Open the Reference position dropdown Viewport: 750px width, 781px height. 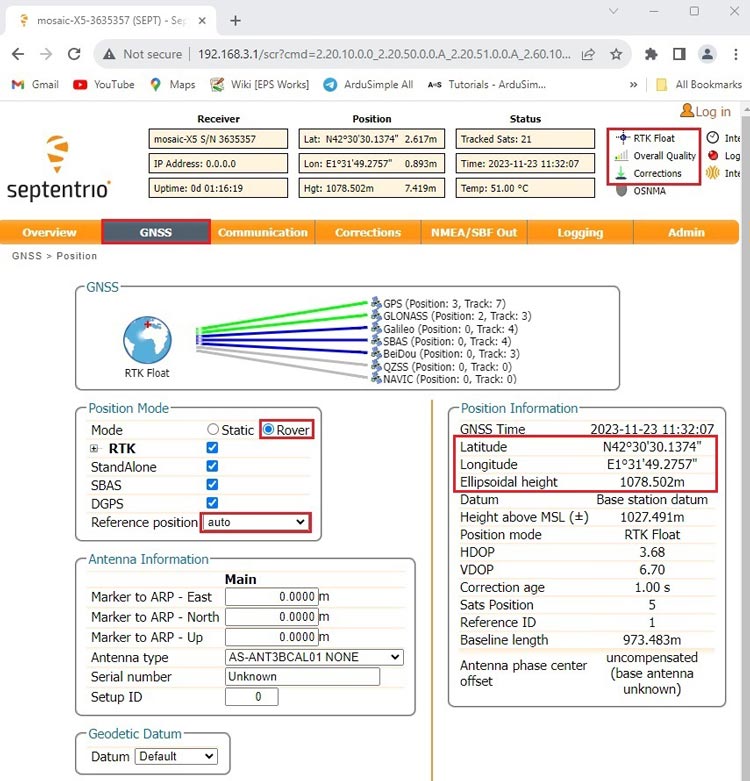click(x=256, y=522)
